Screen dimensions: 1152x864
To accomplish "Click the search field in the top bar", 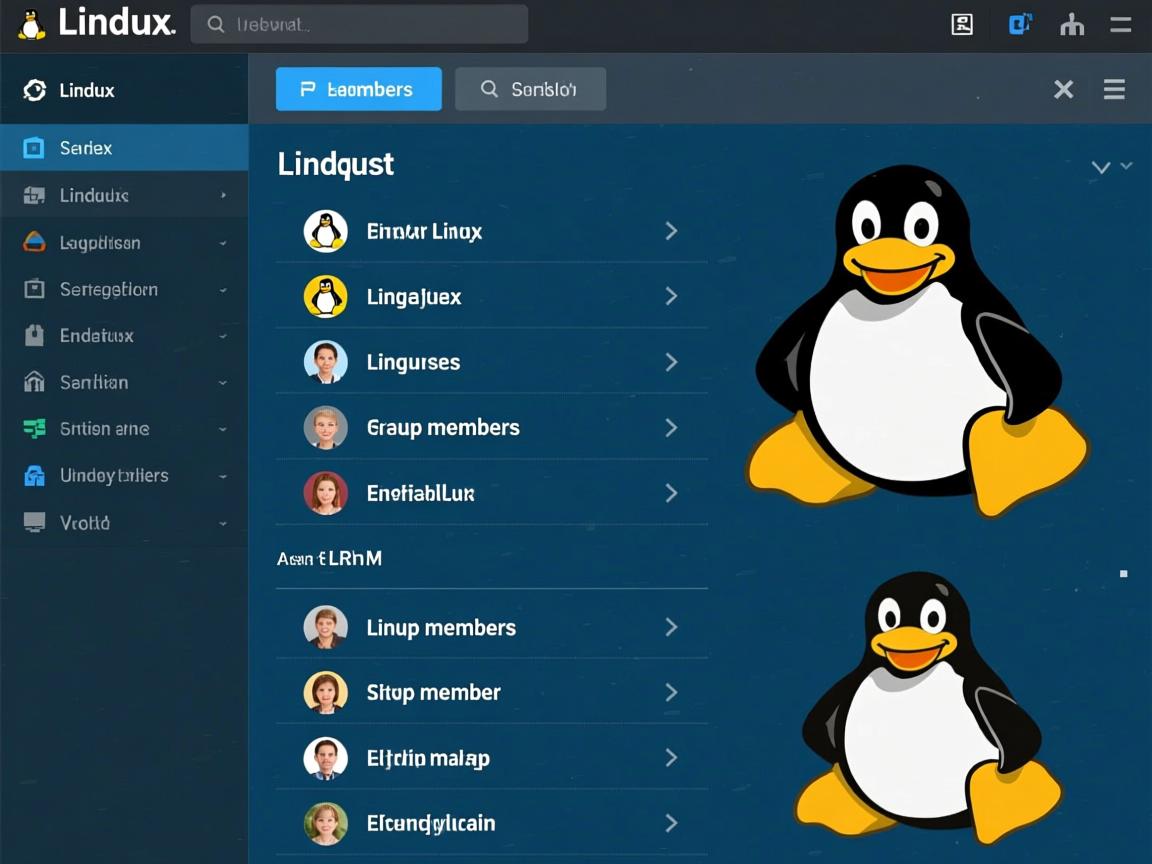I will 358,24.
